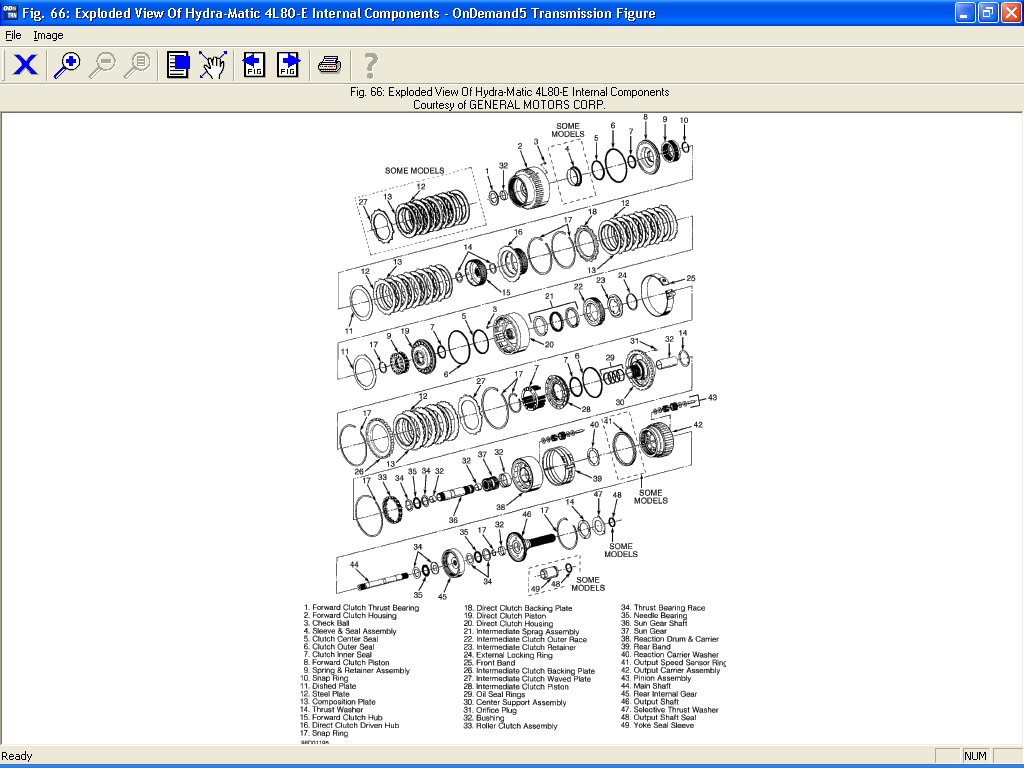1024x768 pixels.
Task: Click legend entry '38. Reaction Drum & Carrier'
Action: (669, 639)
